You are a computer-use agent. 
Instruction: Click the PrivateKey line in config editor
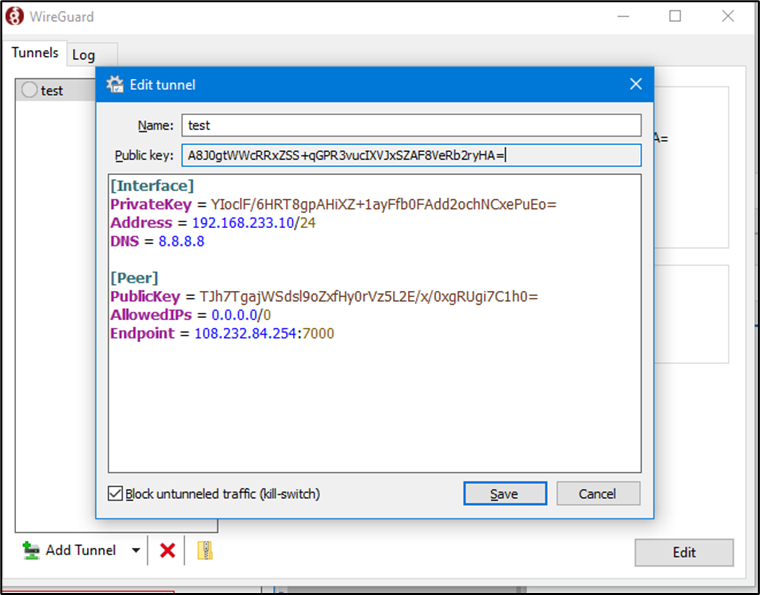point(332,204)
